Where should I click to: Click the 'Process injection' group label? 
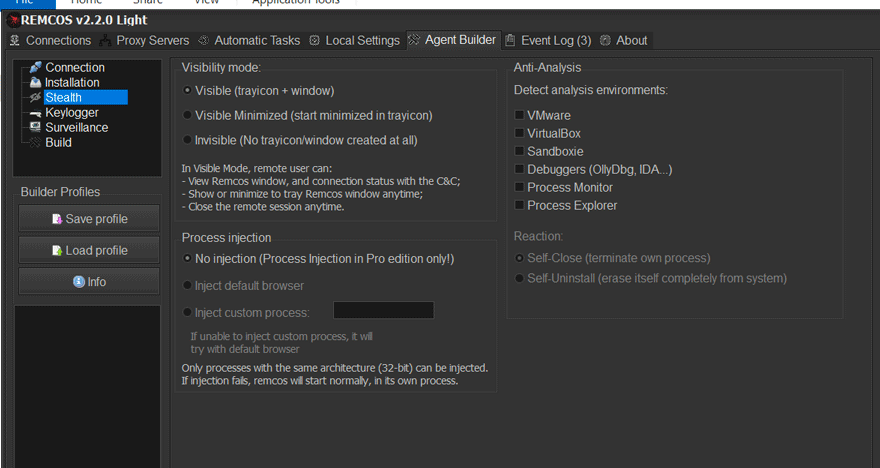226,237
